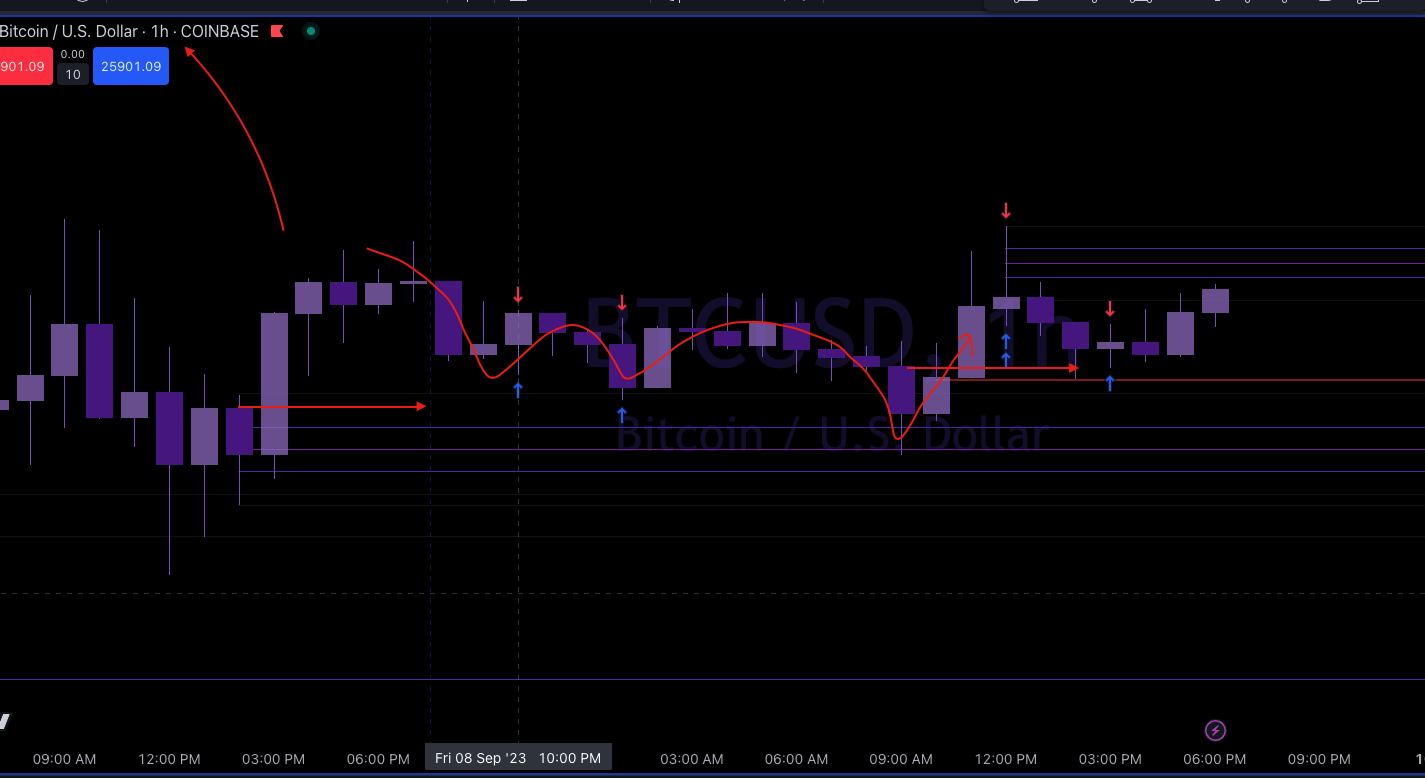
Task: Click the red down-arrow marker near the 3 PM candle
Action: click(1110, 308)
